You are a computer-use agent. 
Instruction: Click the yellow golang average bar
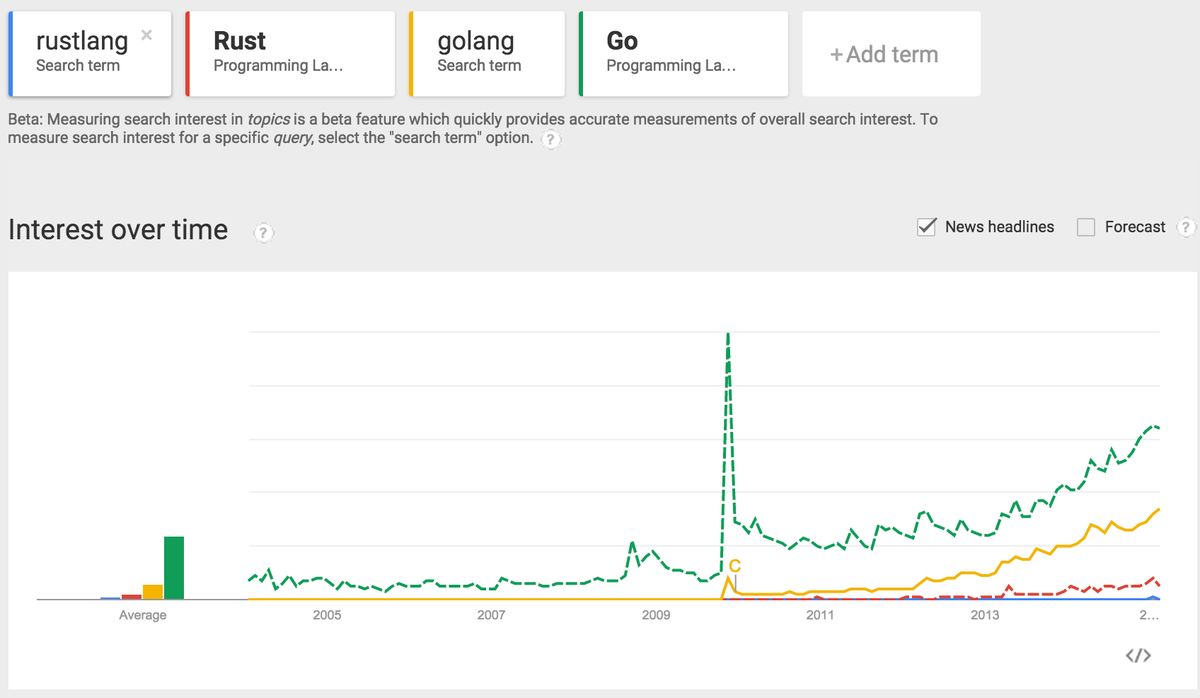[x=152, y=591]
